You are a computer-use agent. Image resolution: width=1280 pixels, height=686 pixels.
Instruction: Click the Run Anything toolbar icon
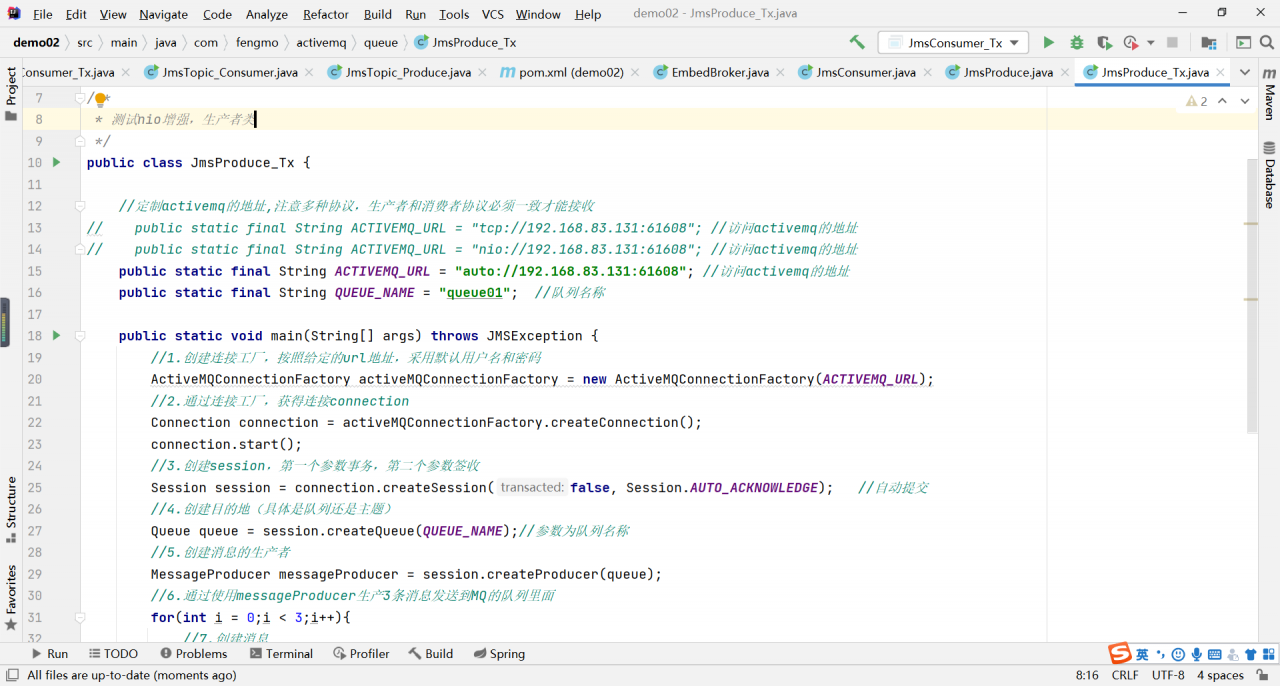pos(1243,43)
